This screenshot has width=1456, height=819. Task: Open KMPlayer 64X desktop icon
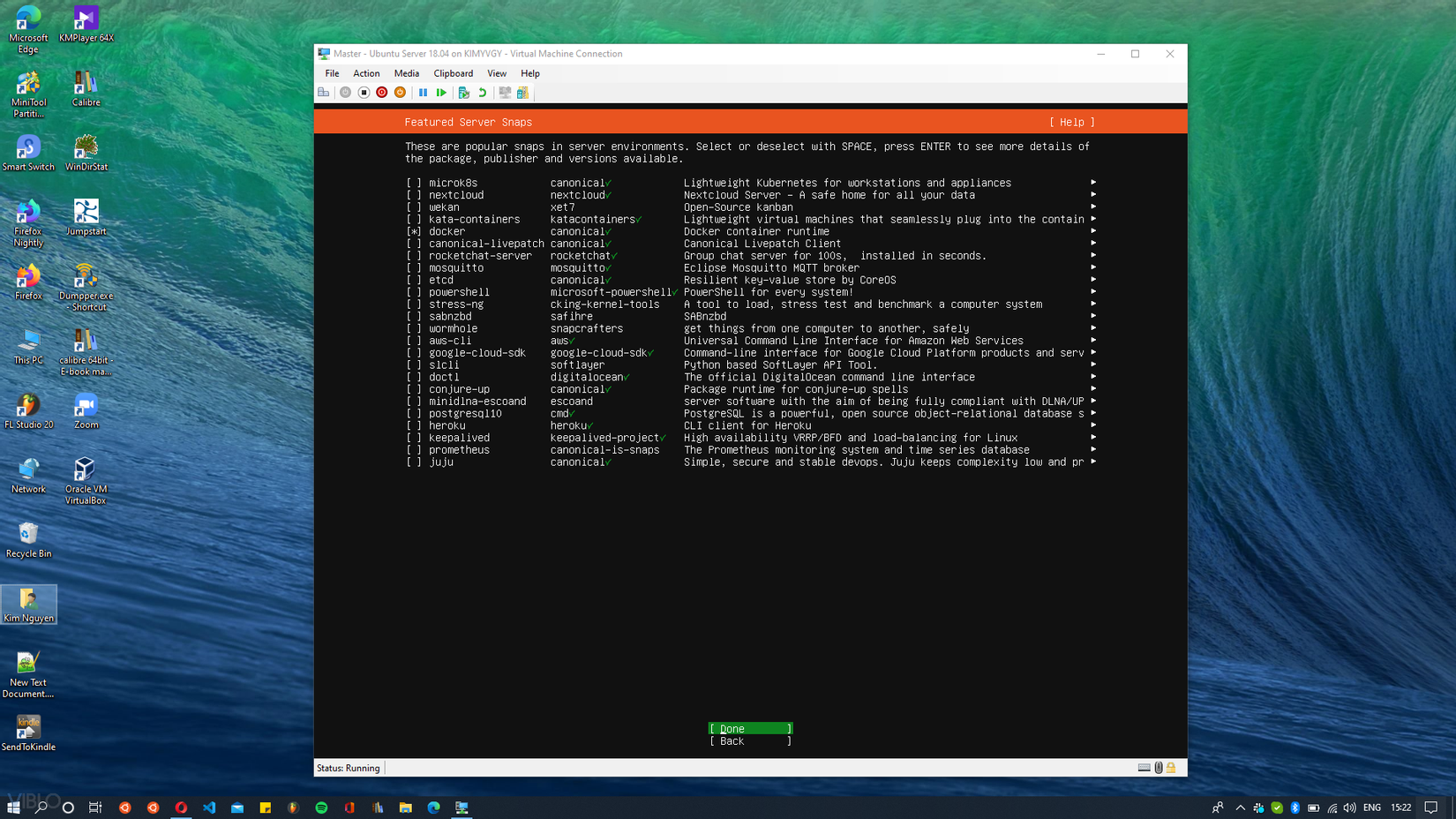tap(86, 25)
